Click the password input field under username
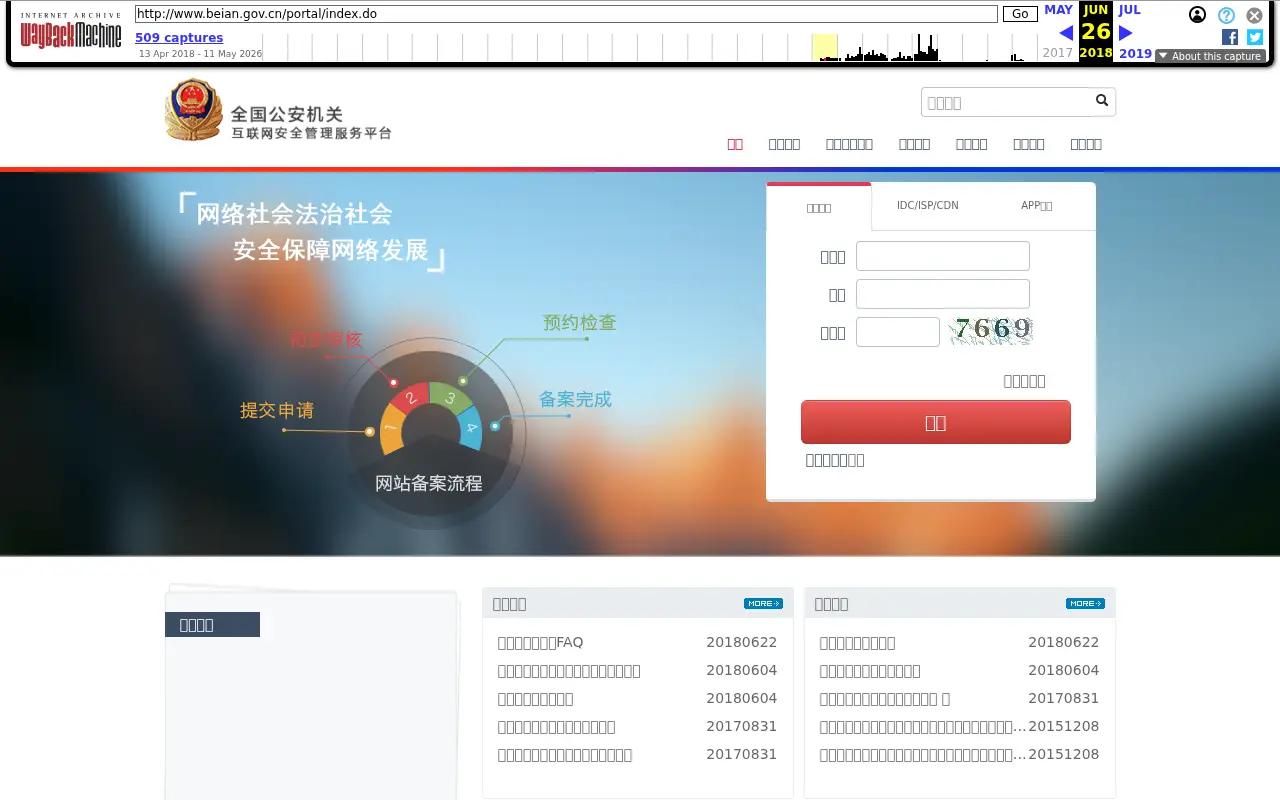Screen dimensions: 1280x800 pos(943,294)
